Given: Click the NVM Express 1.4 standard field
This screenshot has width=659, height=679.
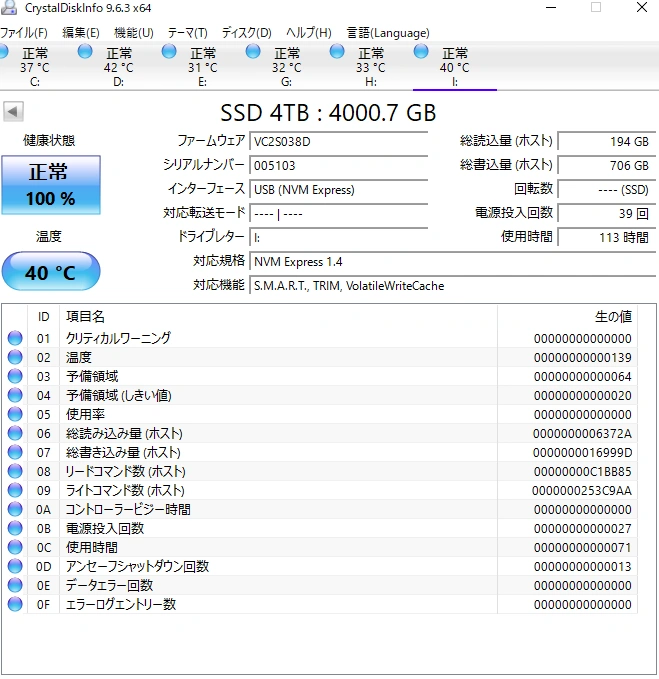Looking at the screenshot, I should tap(453, 262).
